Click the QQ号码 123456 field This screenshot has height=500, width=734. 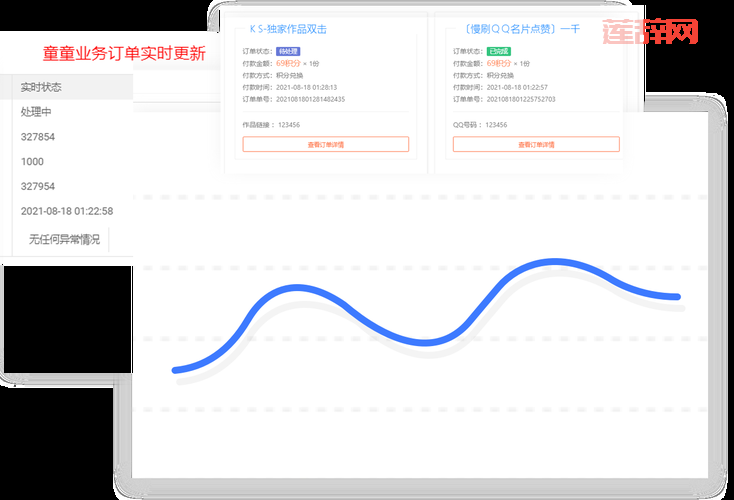pyautogui.click(x=481, y=125)
